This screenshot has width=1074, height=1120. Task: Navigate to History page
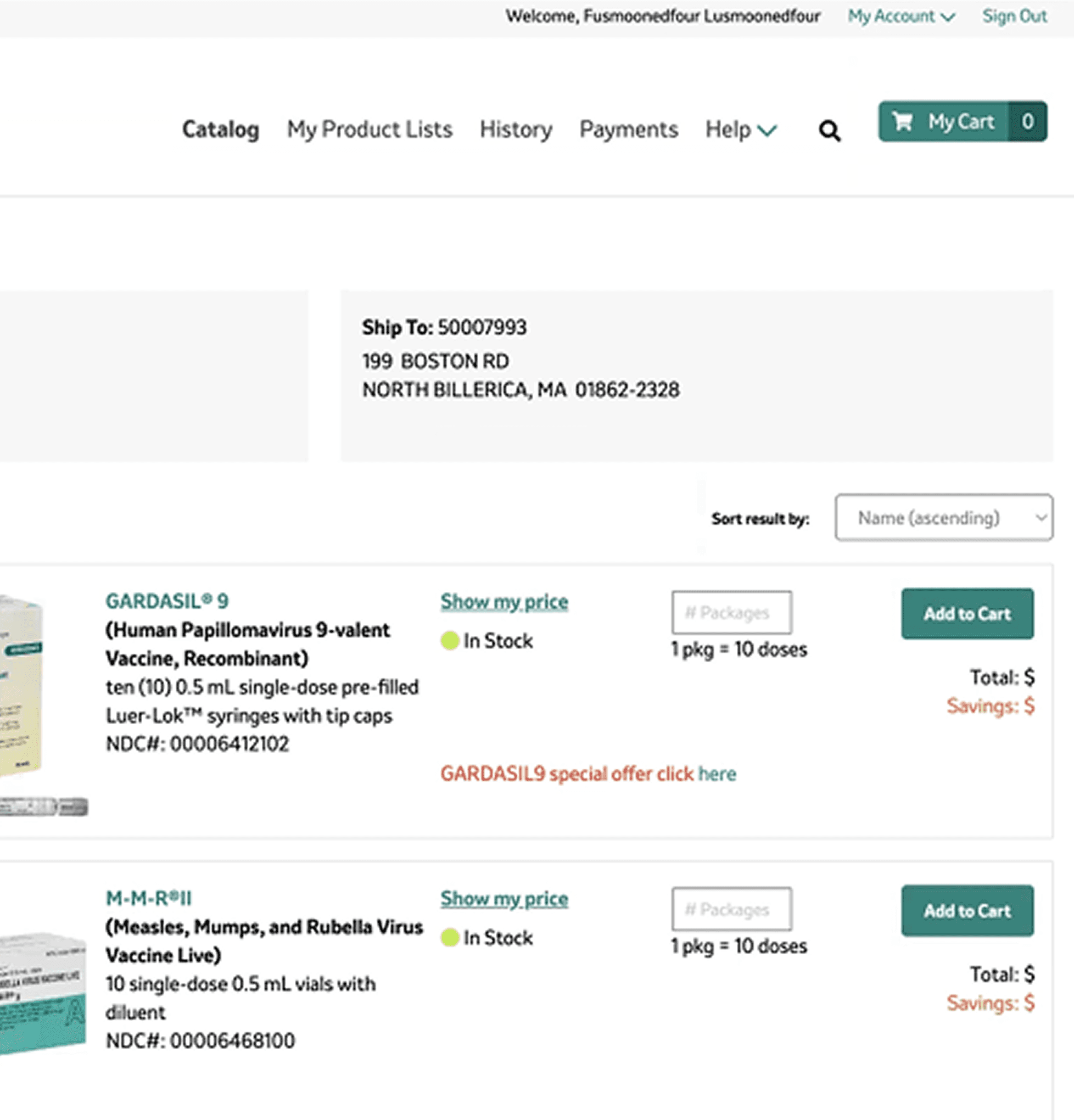(516, 130)
